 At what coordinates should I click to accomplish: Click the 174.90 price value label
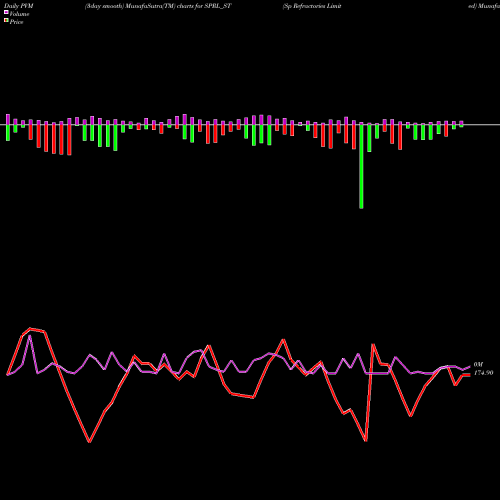tap(483, 373)
